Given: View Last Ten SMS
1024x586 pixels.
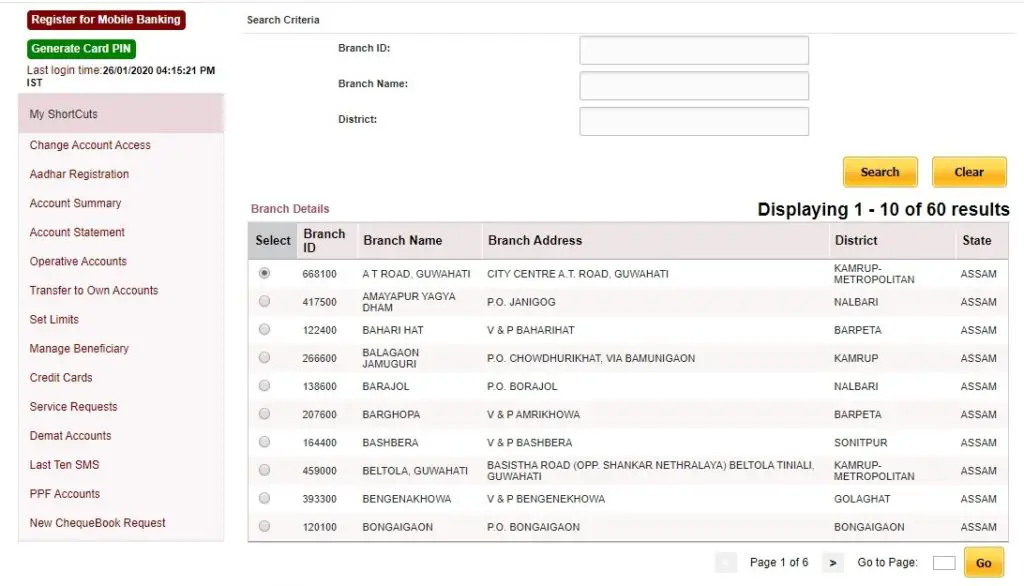Looking at the screenshot, I should pos(64,464).
